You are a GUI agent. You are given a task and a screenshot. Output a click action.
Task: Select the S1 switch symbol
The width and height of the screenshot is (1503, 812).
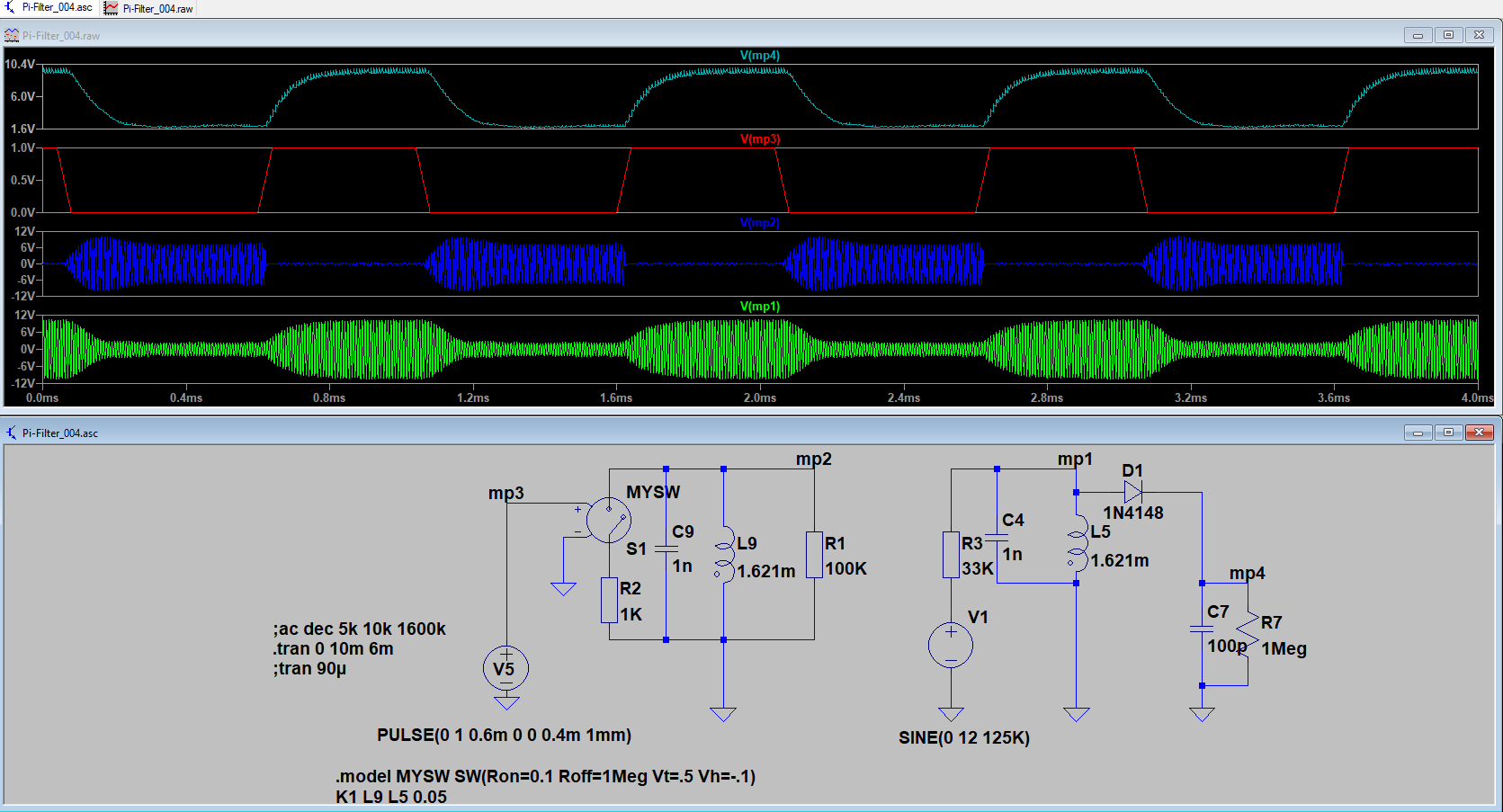tap(609, 520)
